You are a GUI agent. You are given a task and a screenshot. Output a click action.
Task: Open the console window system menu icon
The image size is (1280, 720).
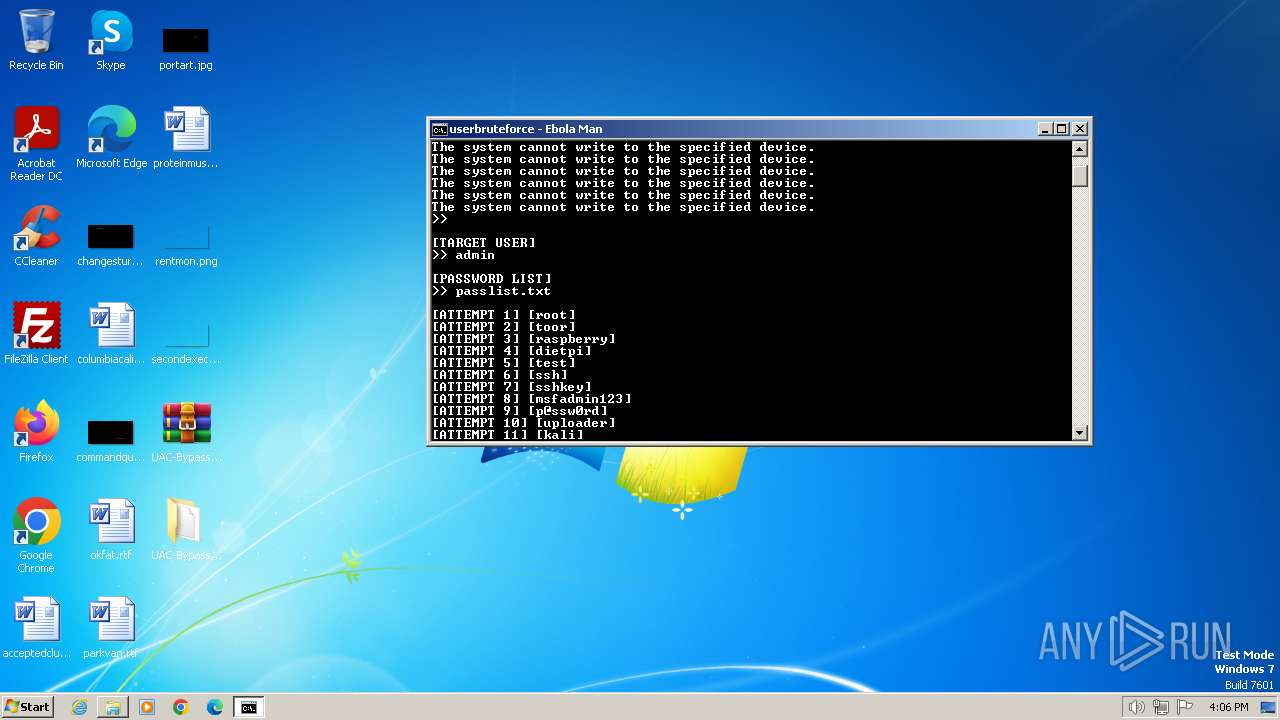point(439,129)
